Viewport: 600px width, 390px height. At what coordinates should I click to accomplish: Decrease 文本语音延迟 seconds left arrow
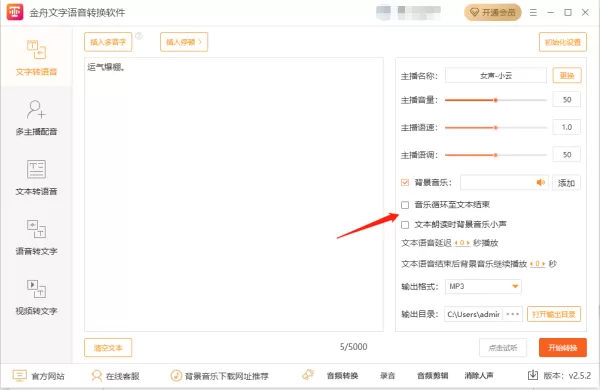[456, 243]
